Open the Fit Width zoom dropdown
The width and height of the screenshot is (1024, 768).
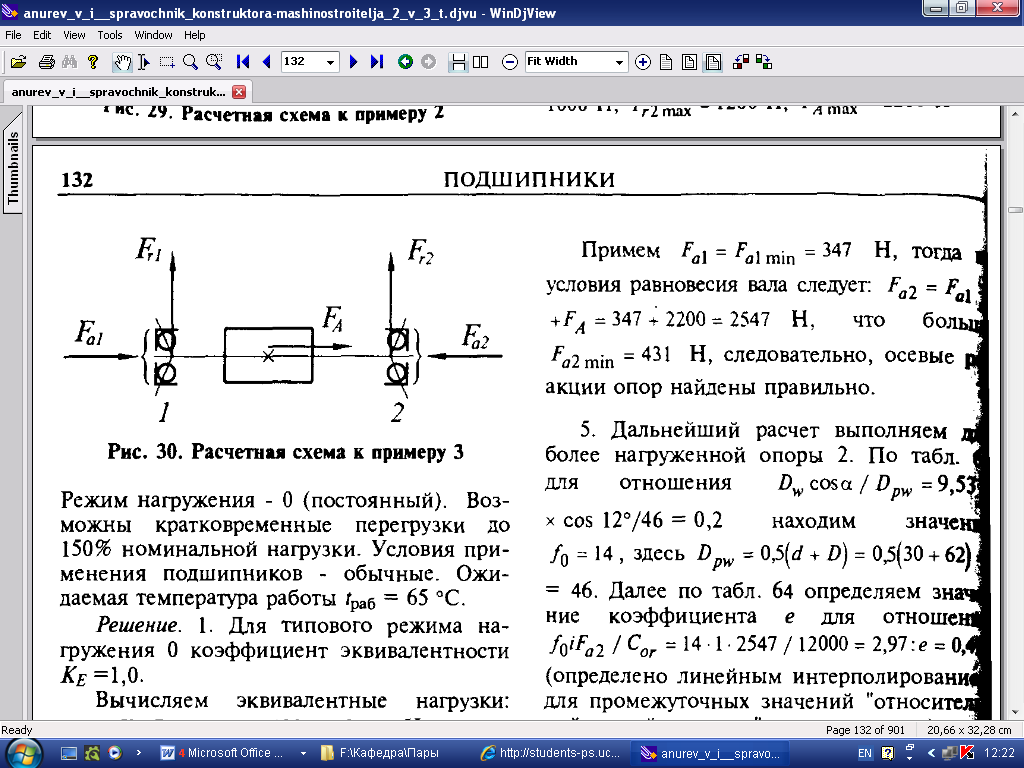pos(619,62)
